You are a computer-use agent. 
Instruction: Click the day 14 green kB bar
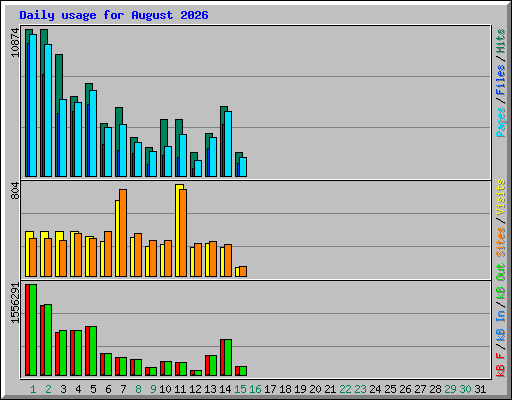[x=228, y=358]
